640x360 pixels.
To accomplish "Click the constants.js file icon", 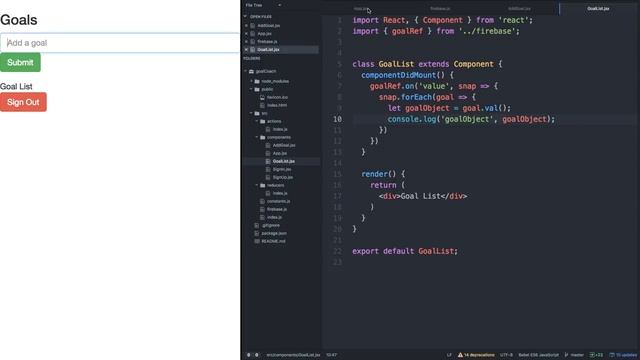I will [x=262, y=201].
